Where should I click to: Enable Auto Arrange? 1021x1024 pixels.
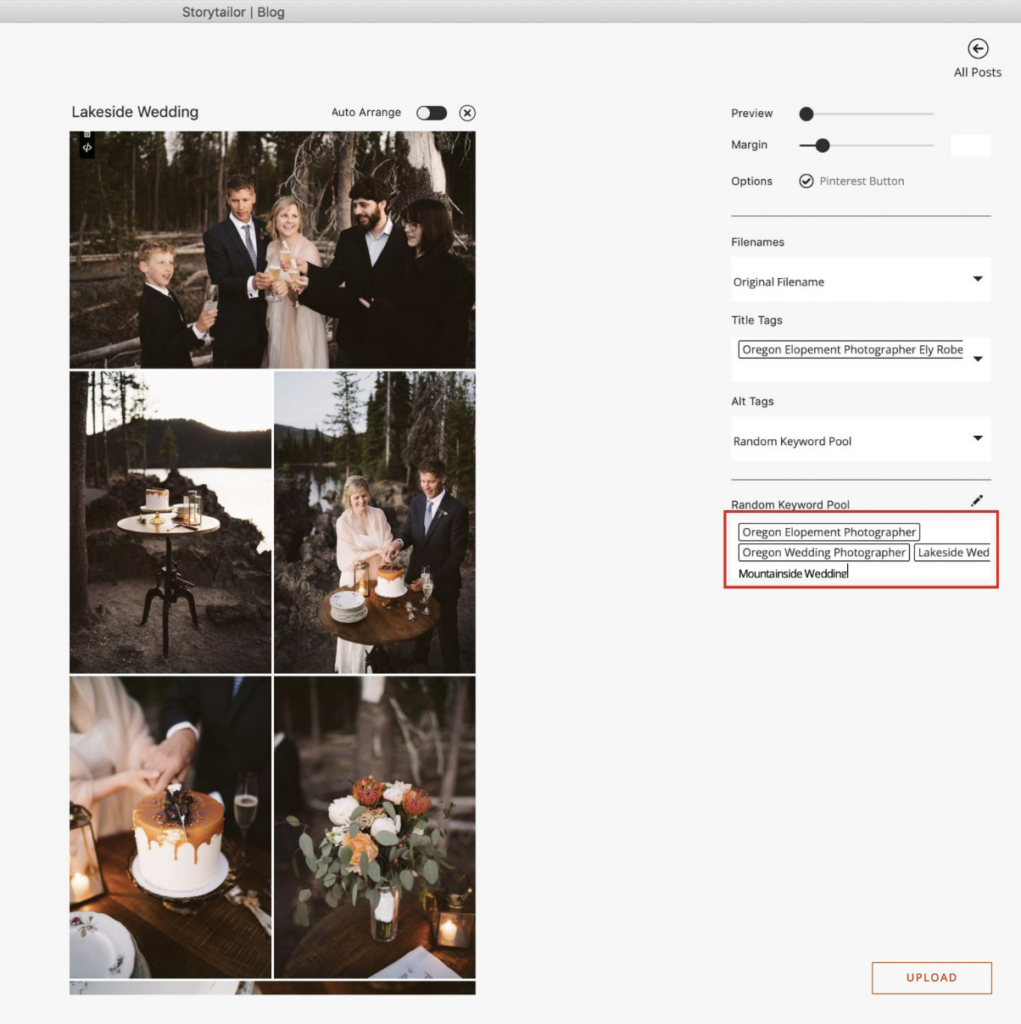(x=431, y=113)
